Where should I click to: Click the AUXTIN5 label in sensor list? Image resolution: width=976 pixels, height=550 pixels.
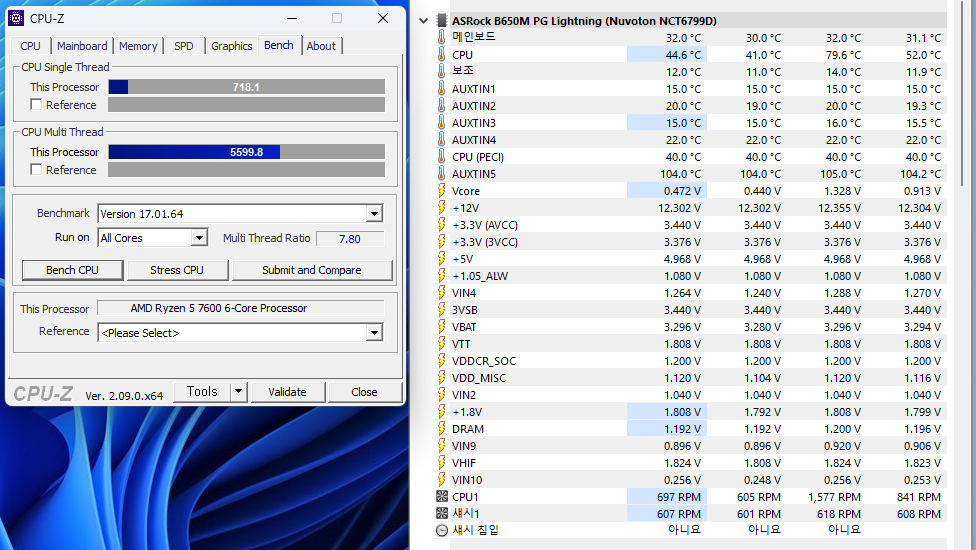[474, 174]
